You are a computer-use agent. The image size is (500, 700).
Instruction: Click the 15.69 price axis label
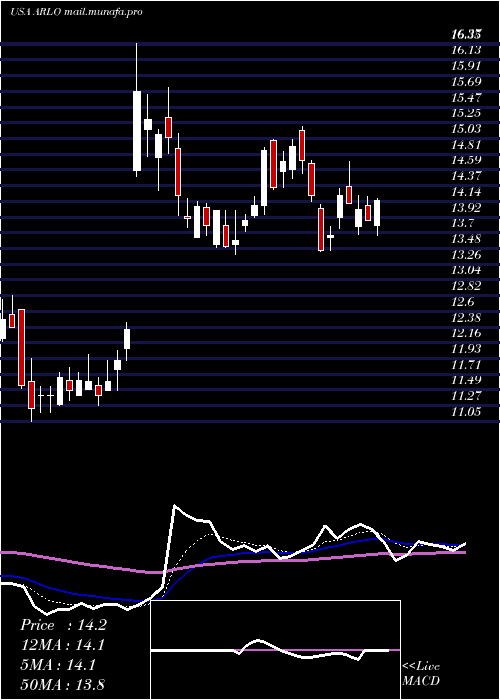tap(467, 82)
